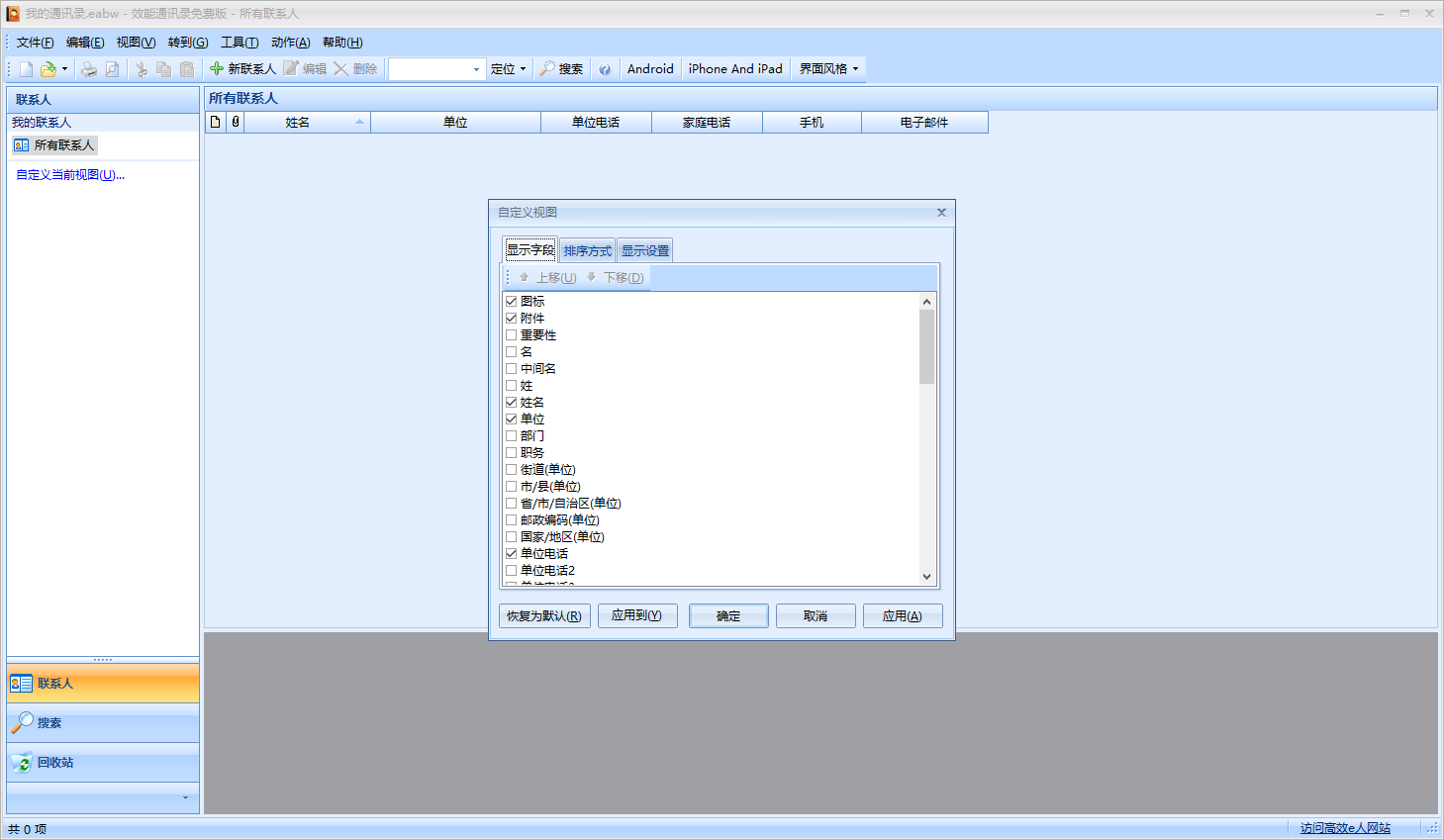
Task: Uncheck the 图标 field checkbox
Action: pos(512,301)
